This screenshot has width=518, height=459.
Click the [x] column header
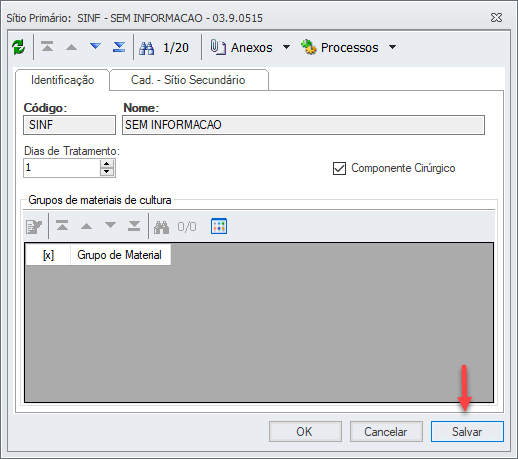[48, 255]
